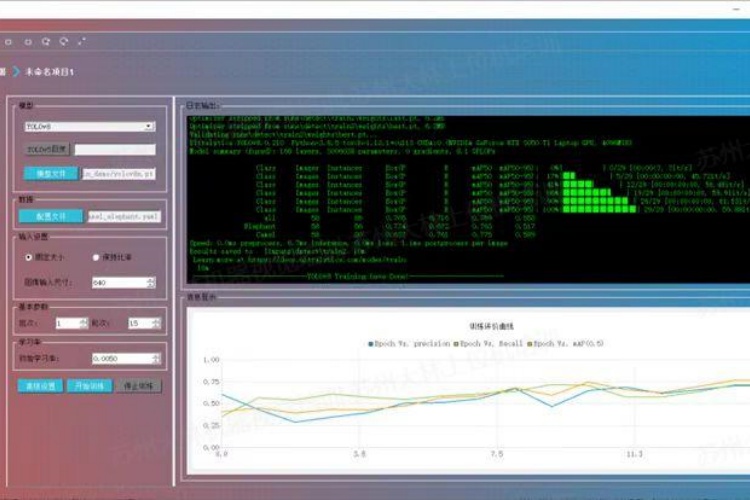Click the expand arrows icon in toolbar

(82, 42)
